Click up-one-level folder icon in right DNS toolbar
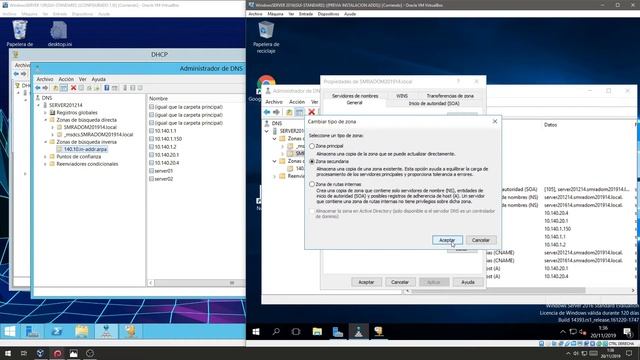This screenshot has height=360, width=640. pyautogui.click(x=289, y=112)
